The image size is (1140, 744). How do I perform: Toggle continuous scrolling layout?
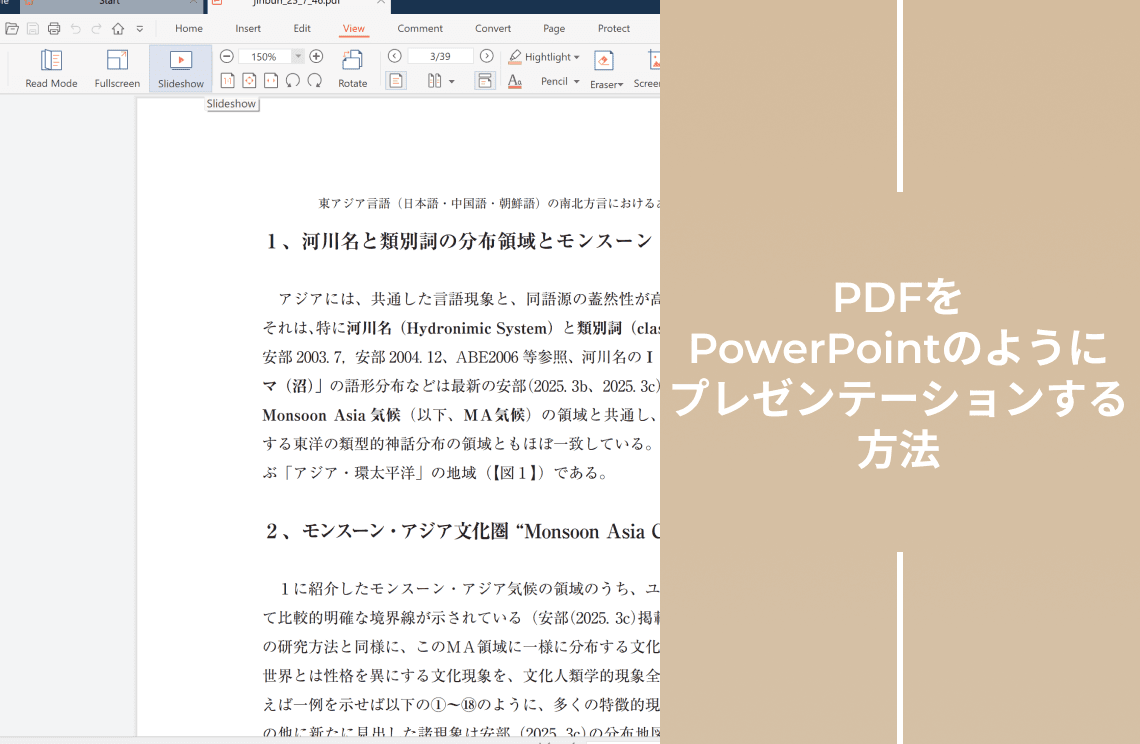pos(485,80)
